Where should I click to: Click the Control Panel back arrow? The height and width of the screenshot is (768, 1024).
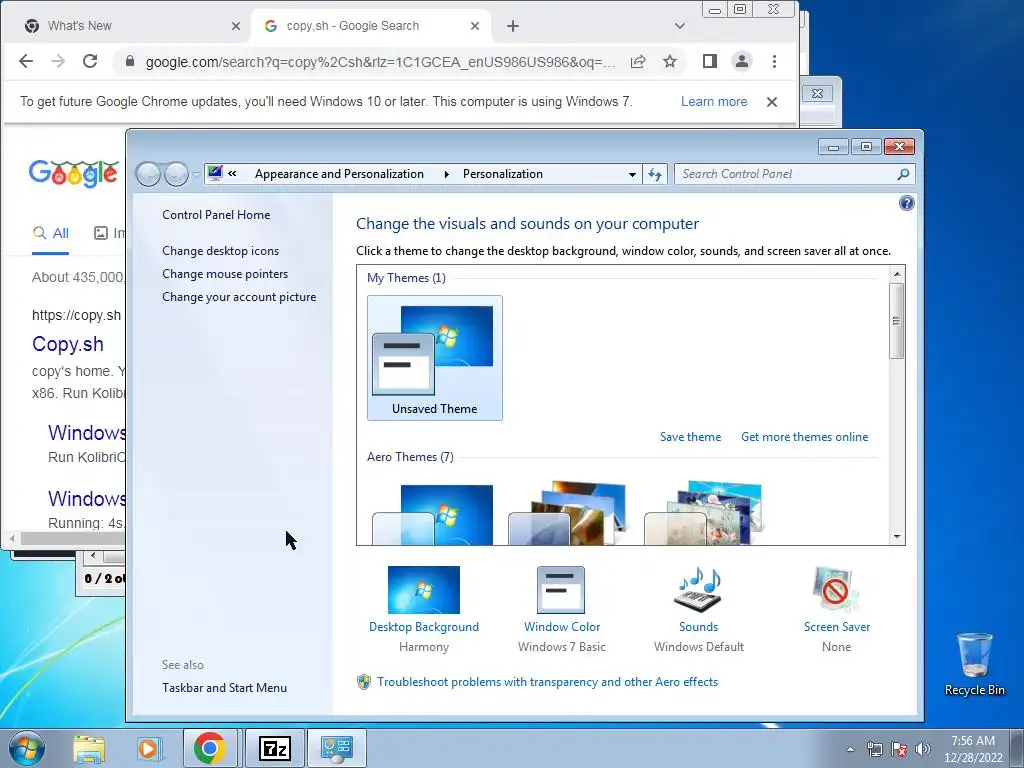pyautogui.click(x=148, y=174)
